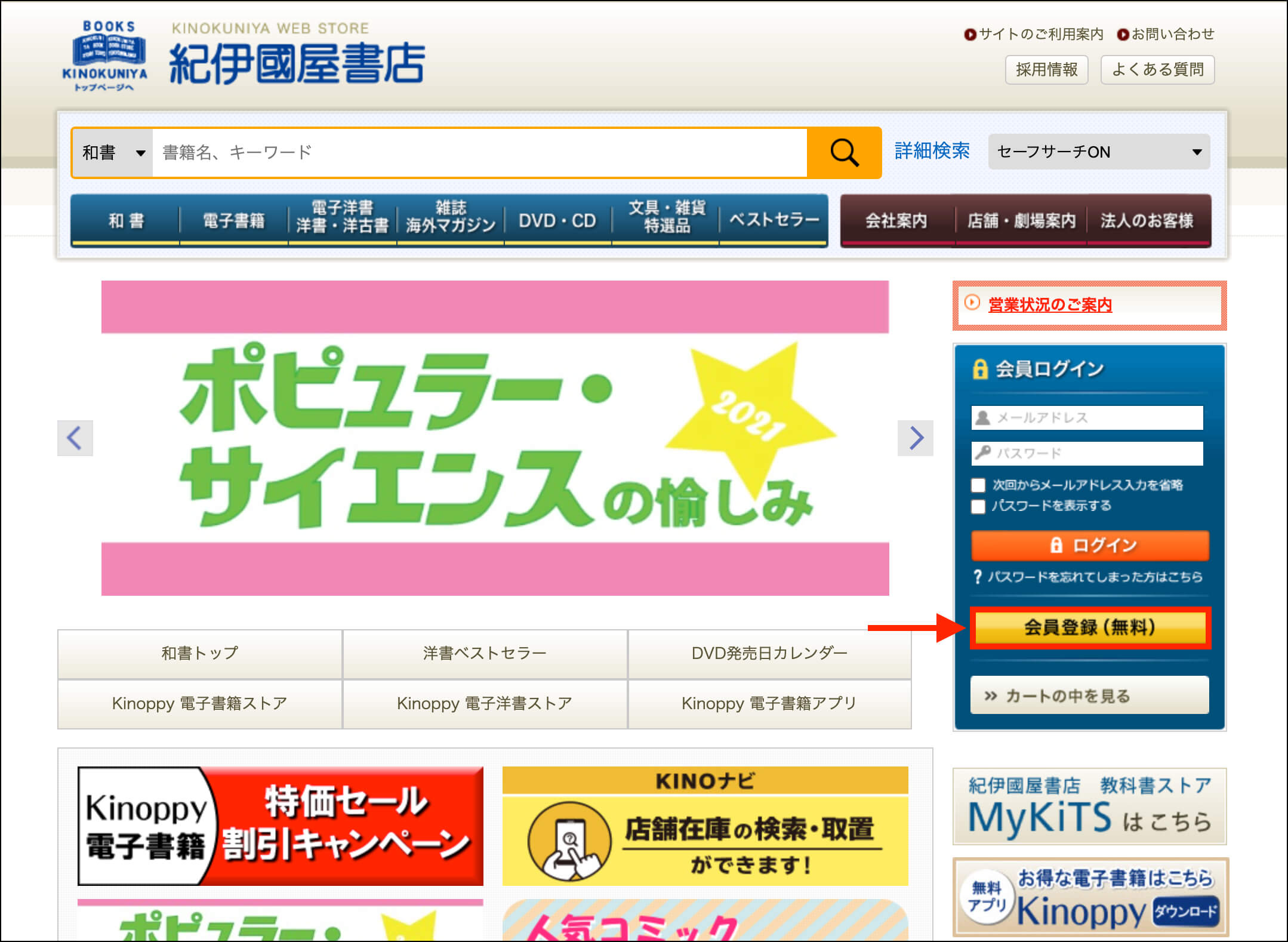
Task: Go to next banner slide arrow
Action: (x=916, y=438)
